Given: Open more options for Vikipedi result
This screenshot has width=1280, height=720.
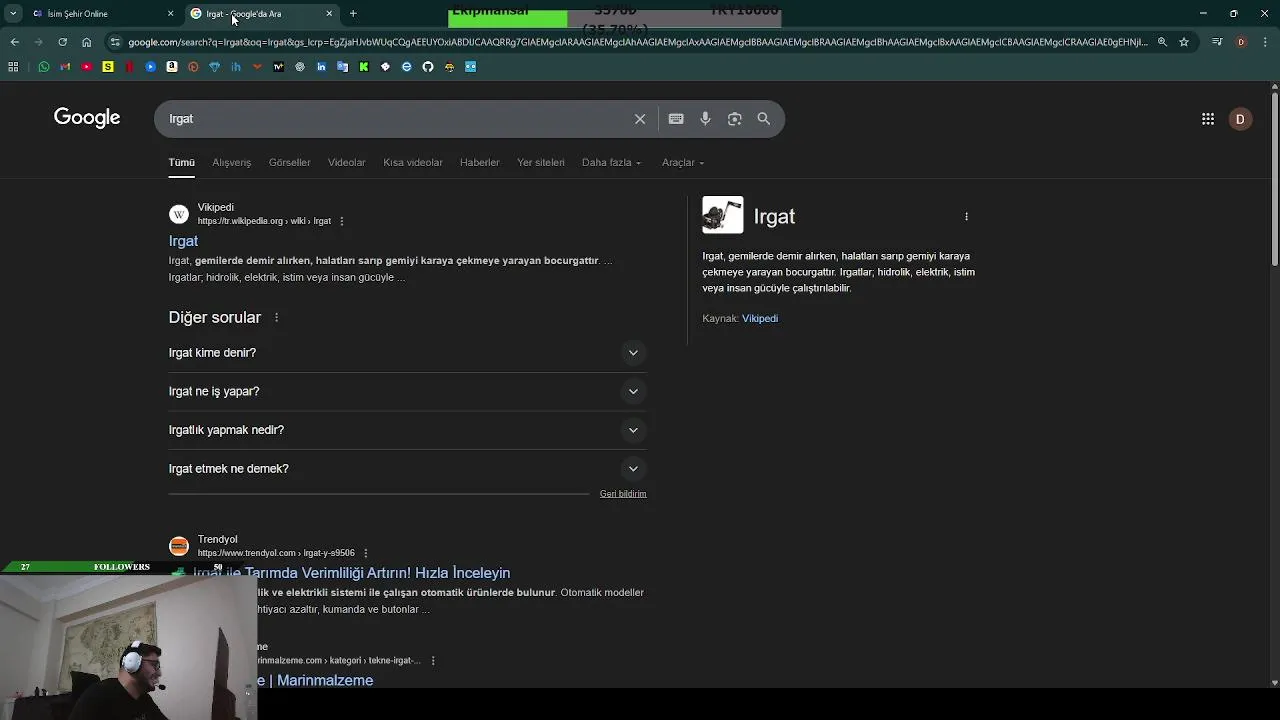Looking at the screenshot, I should pyautogui.click(x=342, y=221).
